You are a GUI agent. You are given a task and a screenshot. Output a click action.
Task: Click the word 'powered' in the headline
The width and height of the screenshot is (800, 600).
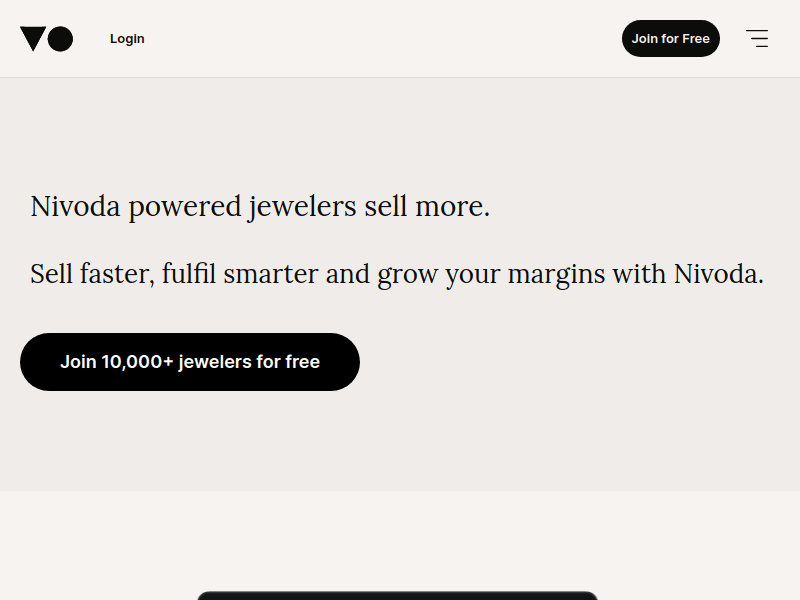186,207
